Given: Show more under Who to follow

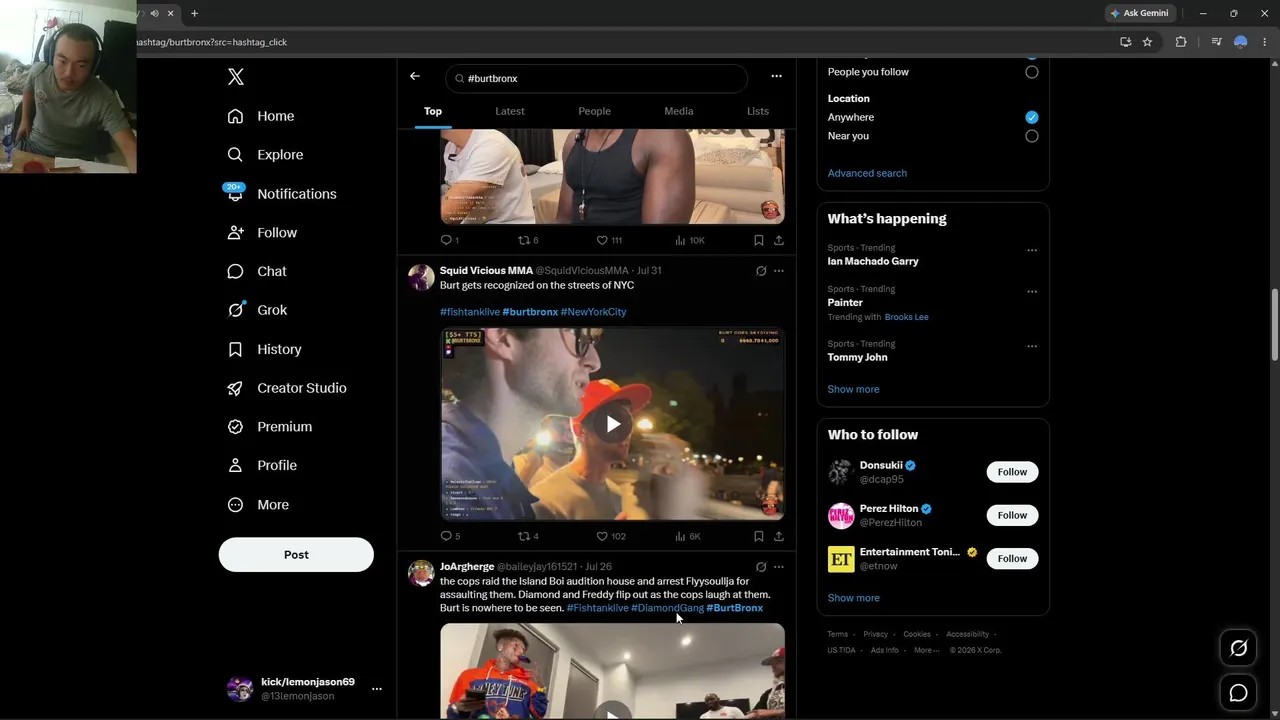Looking at the screenshot, I should tap(853, 598).
